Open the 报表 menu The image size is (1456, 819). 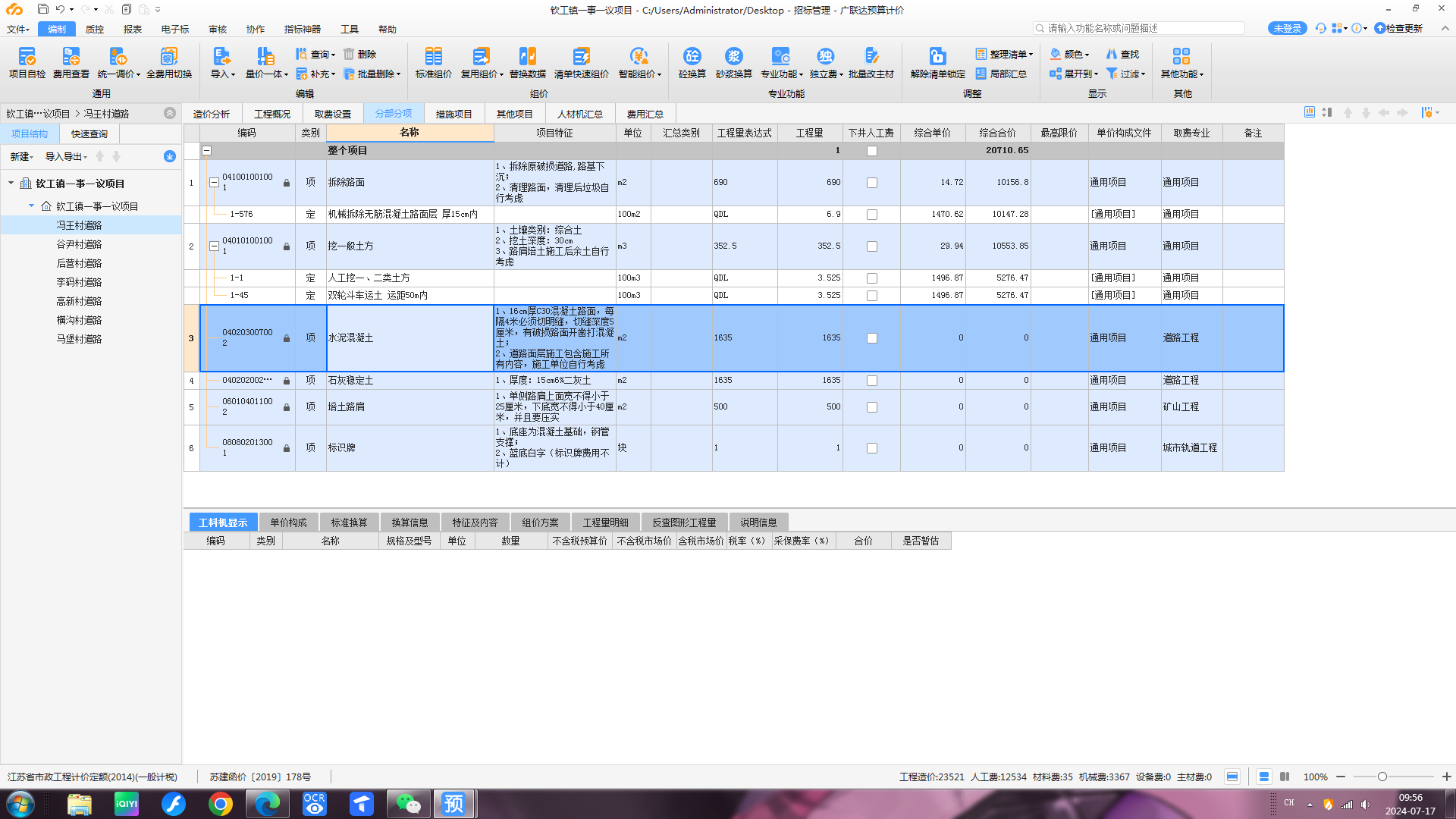coord(133,29)
